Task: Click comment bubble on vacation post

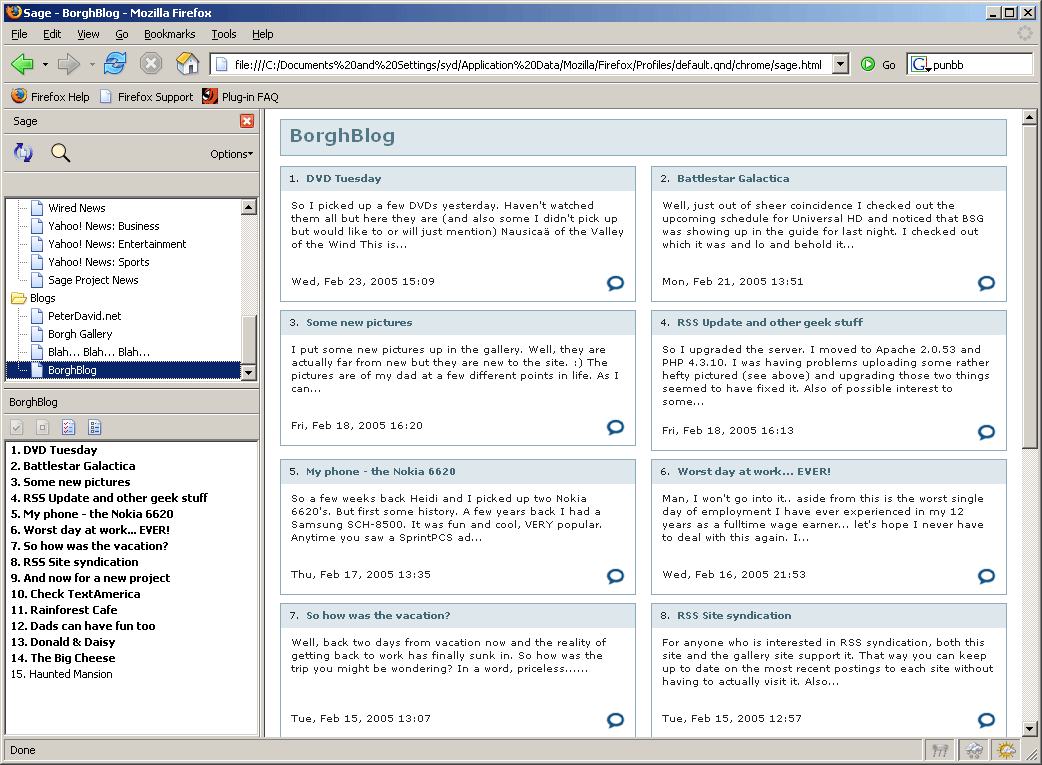Action: click(615, 720)
